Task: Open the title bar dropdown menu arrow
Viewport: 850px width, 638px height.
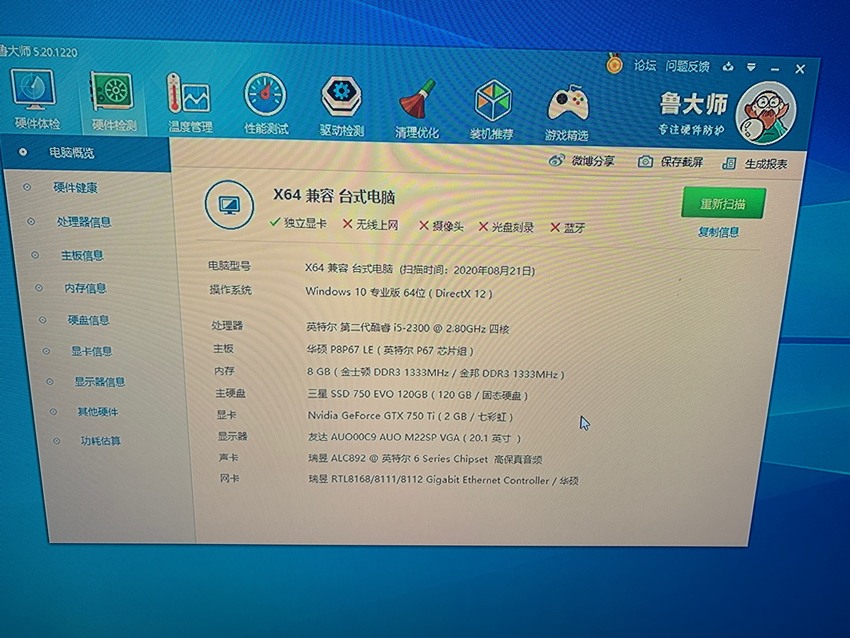Action: (751, 68)
